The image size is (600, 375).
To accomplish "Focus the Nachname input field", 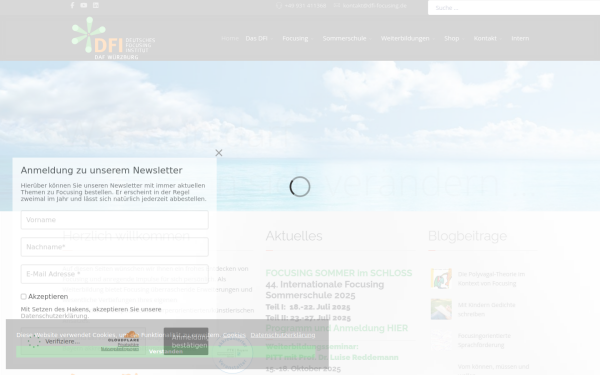I will [114, 247].
